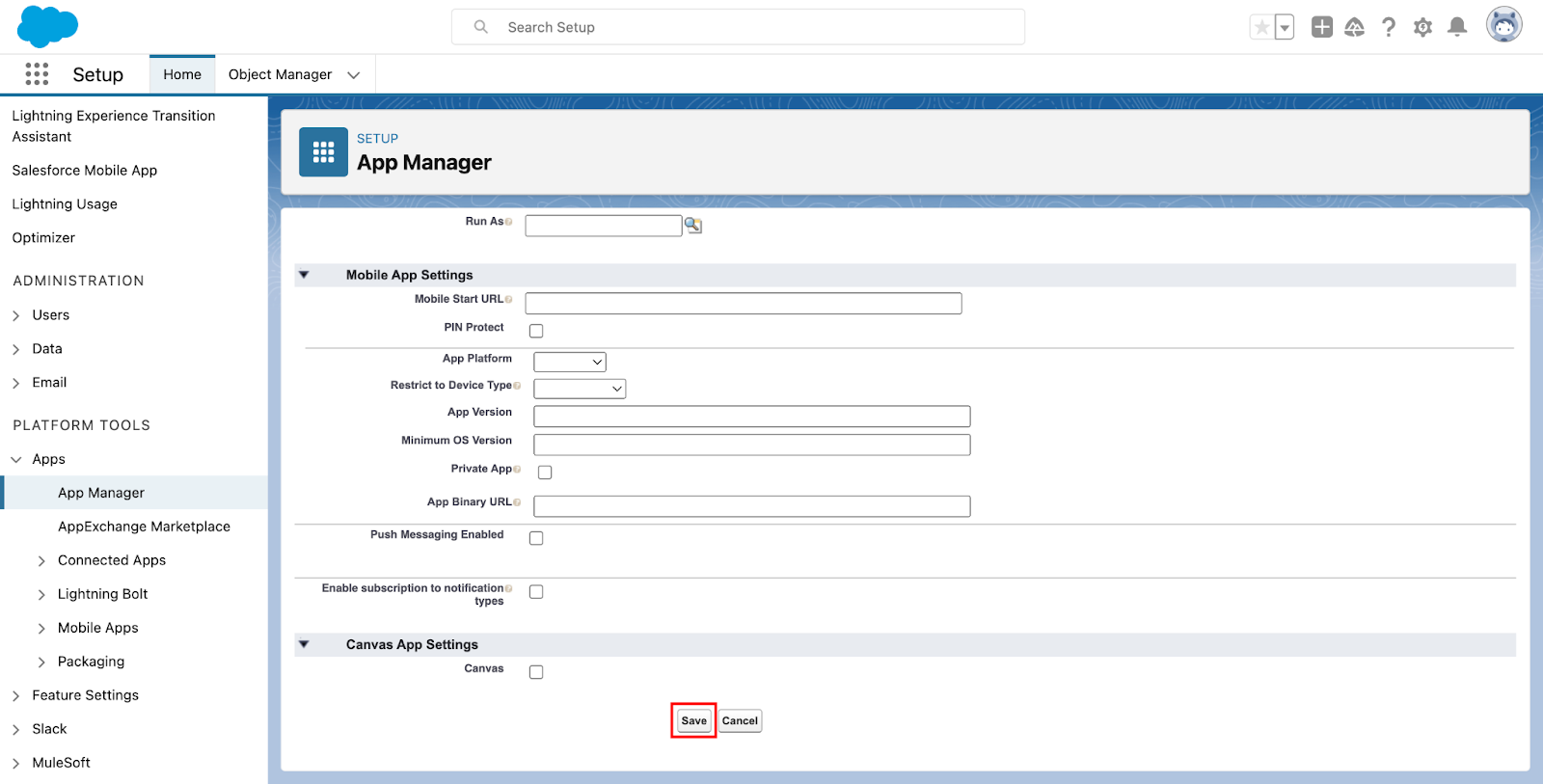The height and width of the screenshot is (784, 1543).
Task: Click the search magnifier icon
Action: (x=480, y=27)
